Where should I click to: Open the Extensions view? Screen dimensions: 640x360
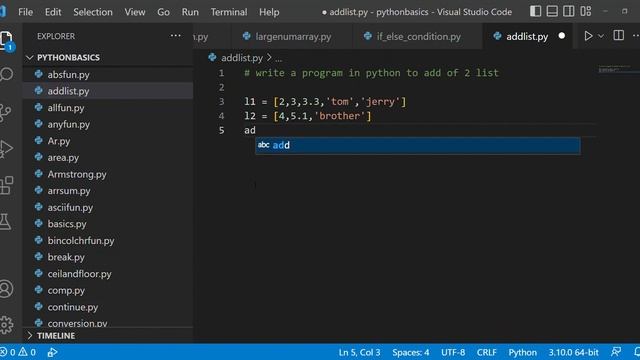[6, 186]
